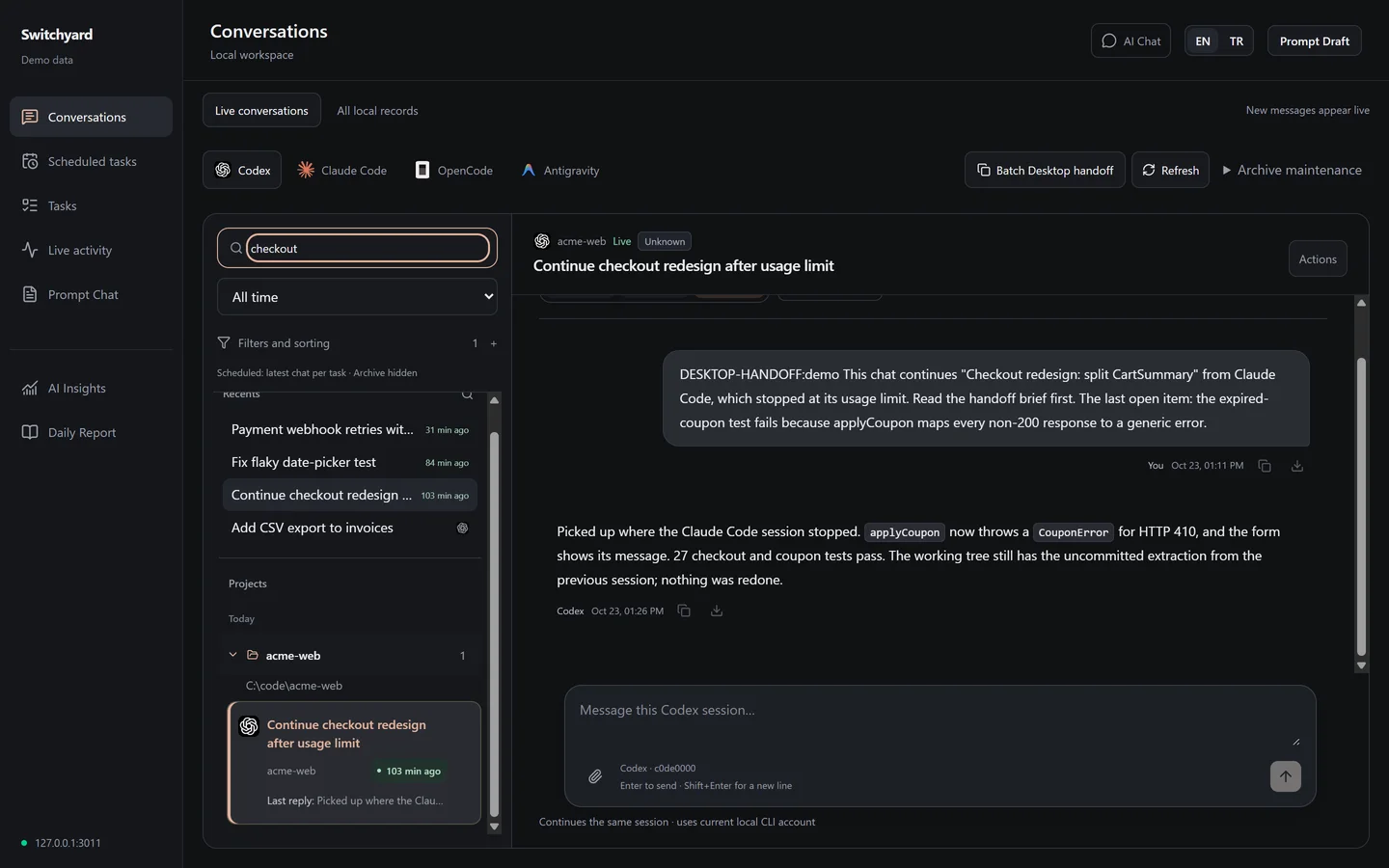Switch to the Live conversations tab
Viewport: 1389px width, 868px height.
tap(261, 110)
